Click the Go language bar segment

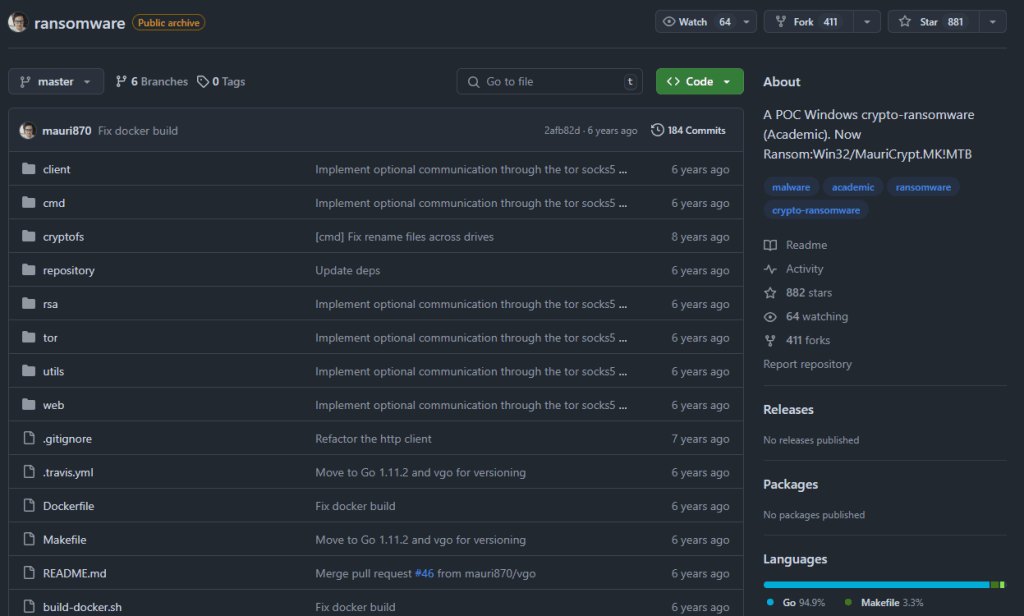[x=875, y=584]
